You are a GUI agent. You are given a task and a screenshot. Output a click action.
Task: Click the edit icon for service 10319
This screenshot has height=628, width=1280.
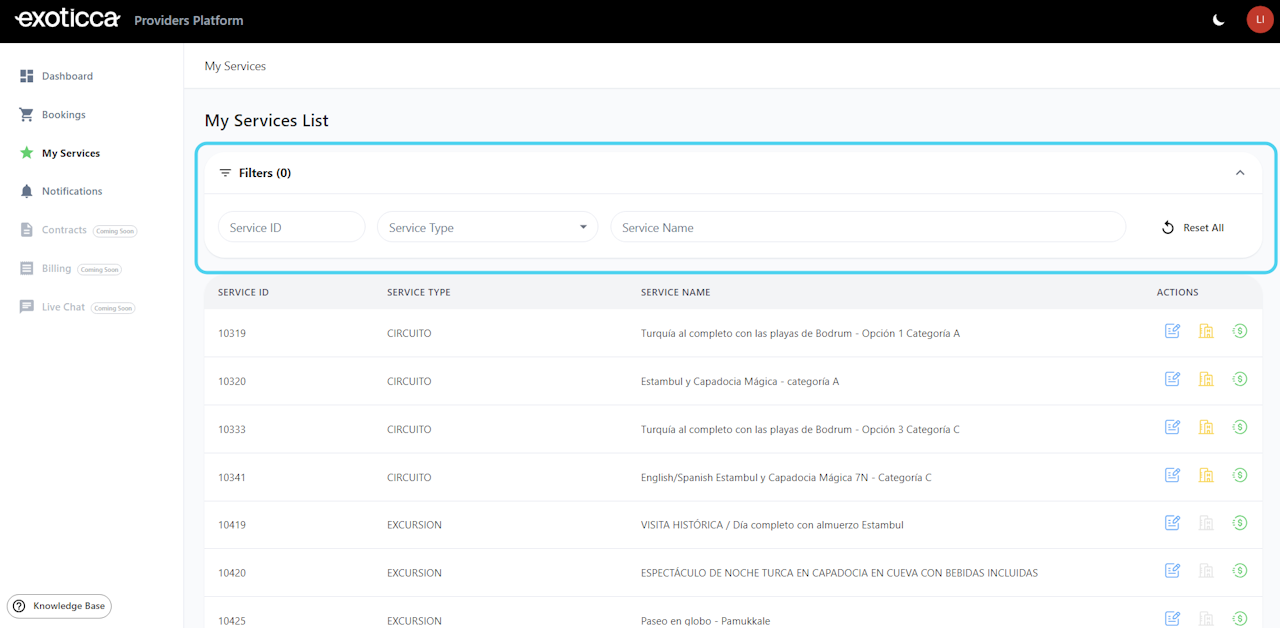click(1173, 331)
